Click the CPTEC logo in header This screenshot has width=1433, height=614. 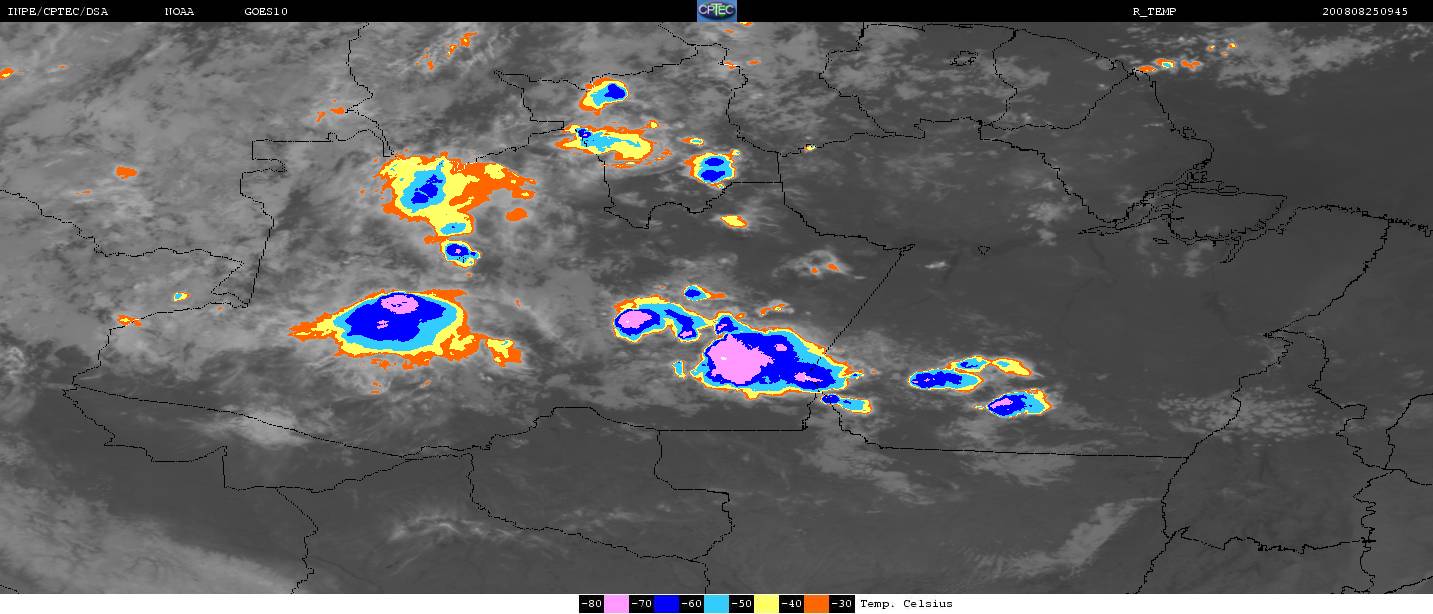716,11
